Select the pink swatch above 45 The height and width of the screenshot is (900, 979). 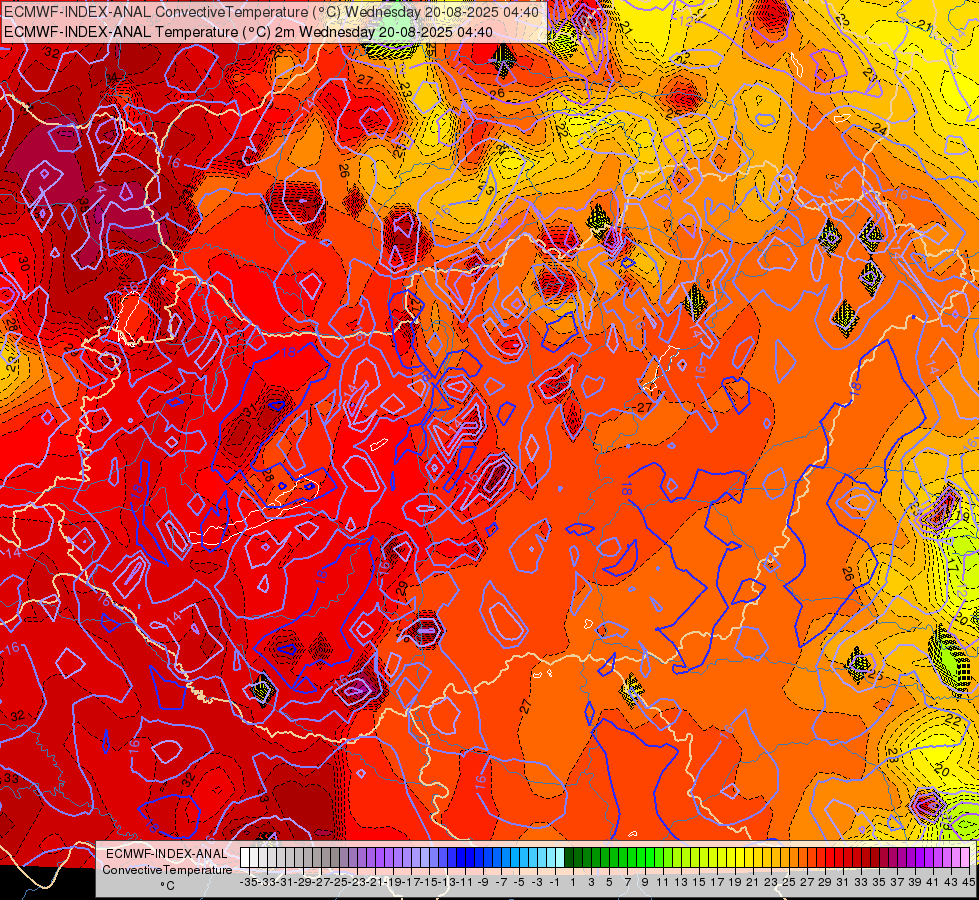click(x=965, y=858)
